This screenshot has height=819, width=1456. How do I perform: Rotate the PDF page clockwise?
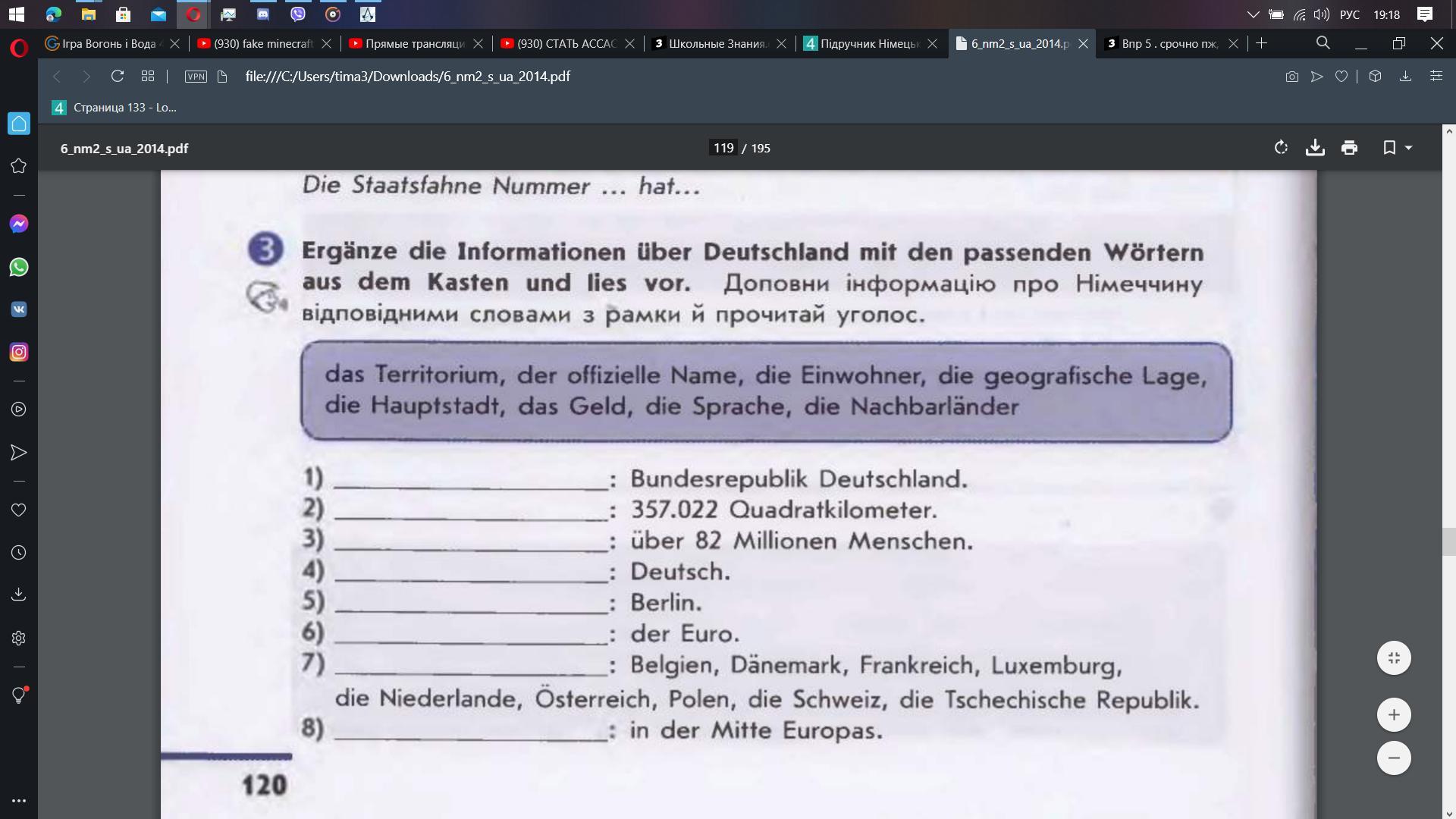point(1281,148)
